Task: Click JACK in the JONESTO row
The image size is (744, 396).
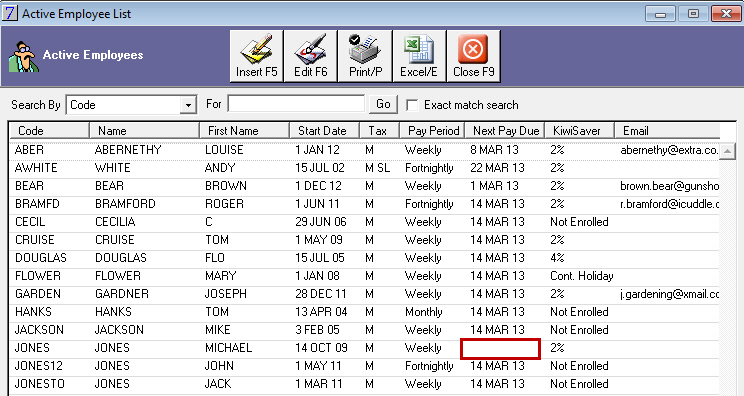Action: [218, 384]
